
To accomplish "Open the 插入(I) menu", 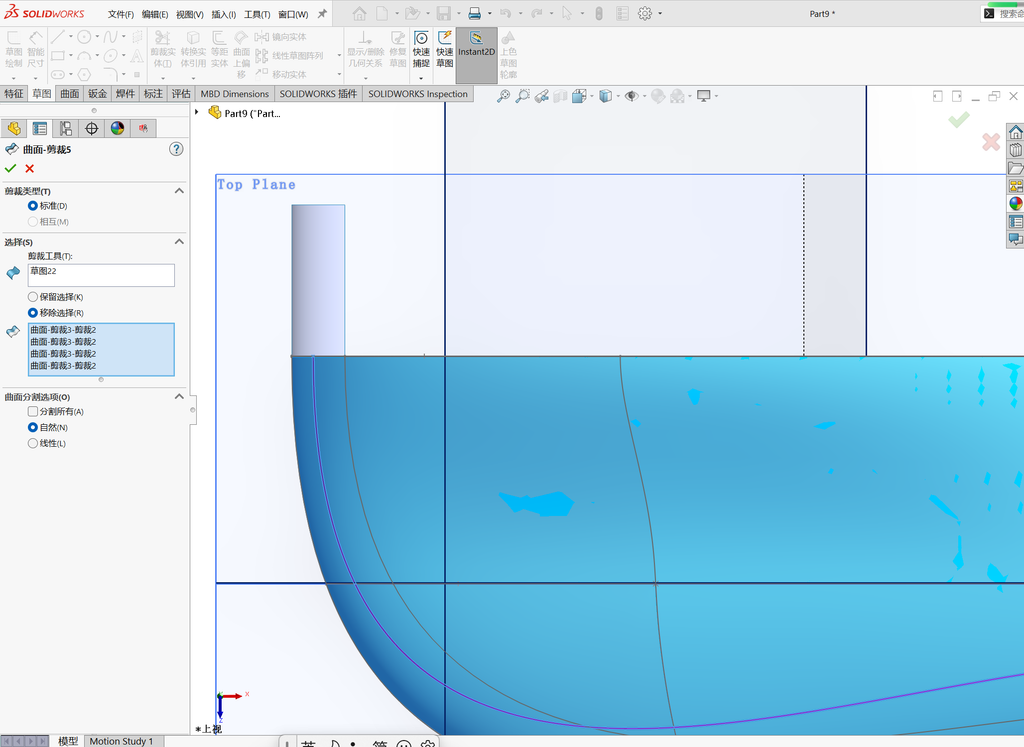I will point(223,14).
